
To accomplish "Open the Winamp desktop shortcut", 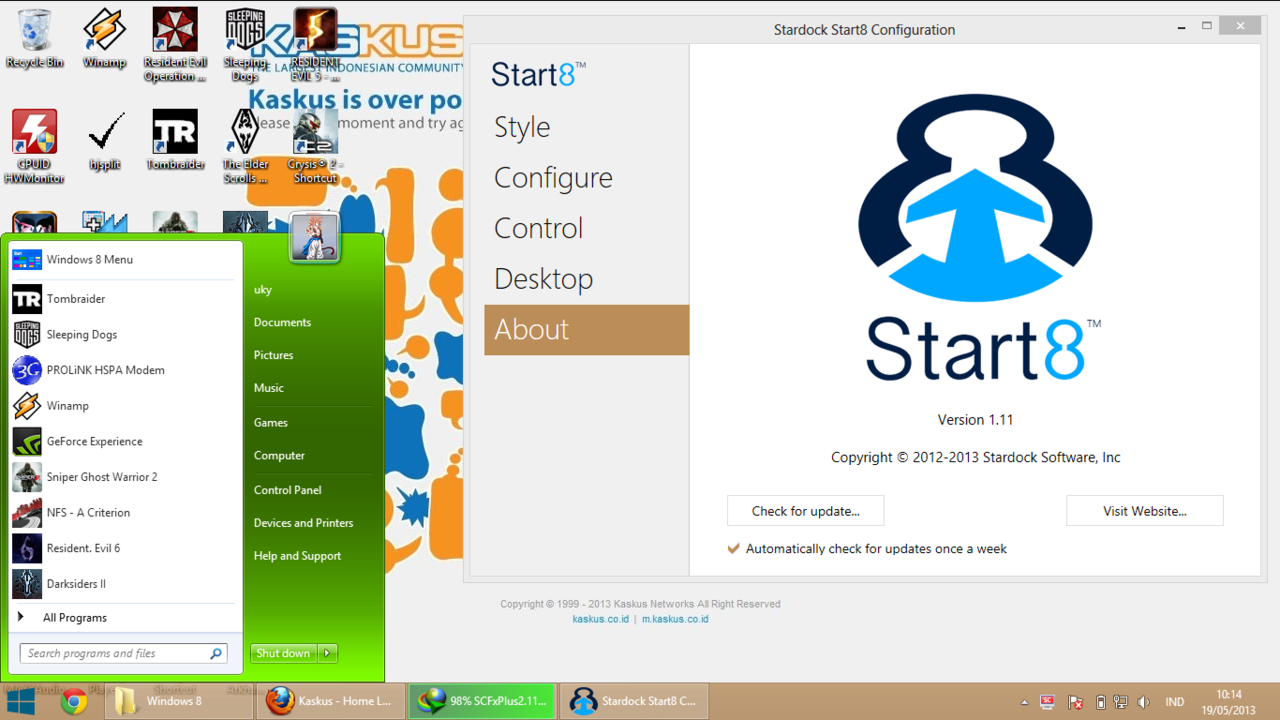I will [104, 40].
